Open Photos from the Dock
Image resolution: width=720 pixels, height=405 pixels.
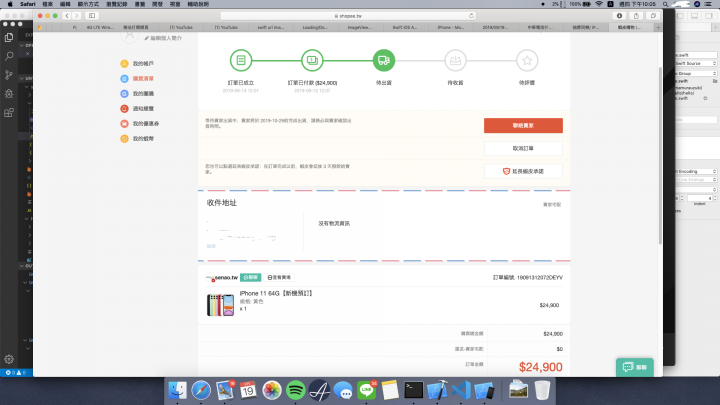pyautogui.click(x=272, y=390)
